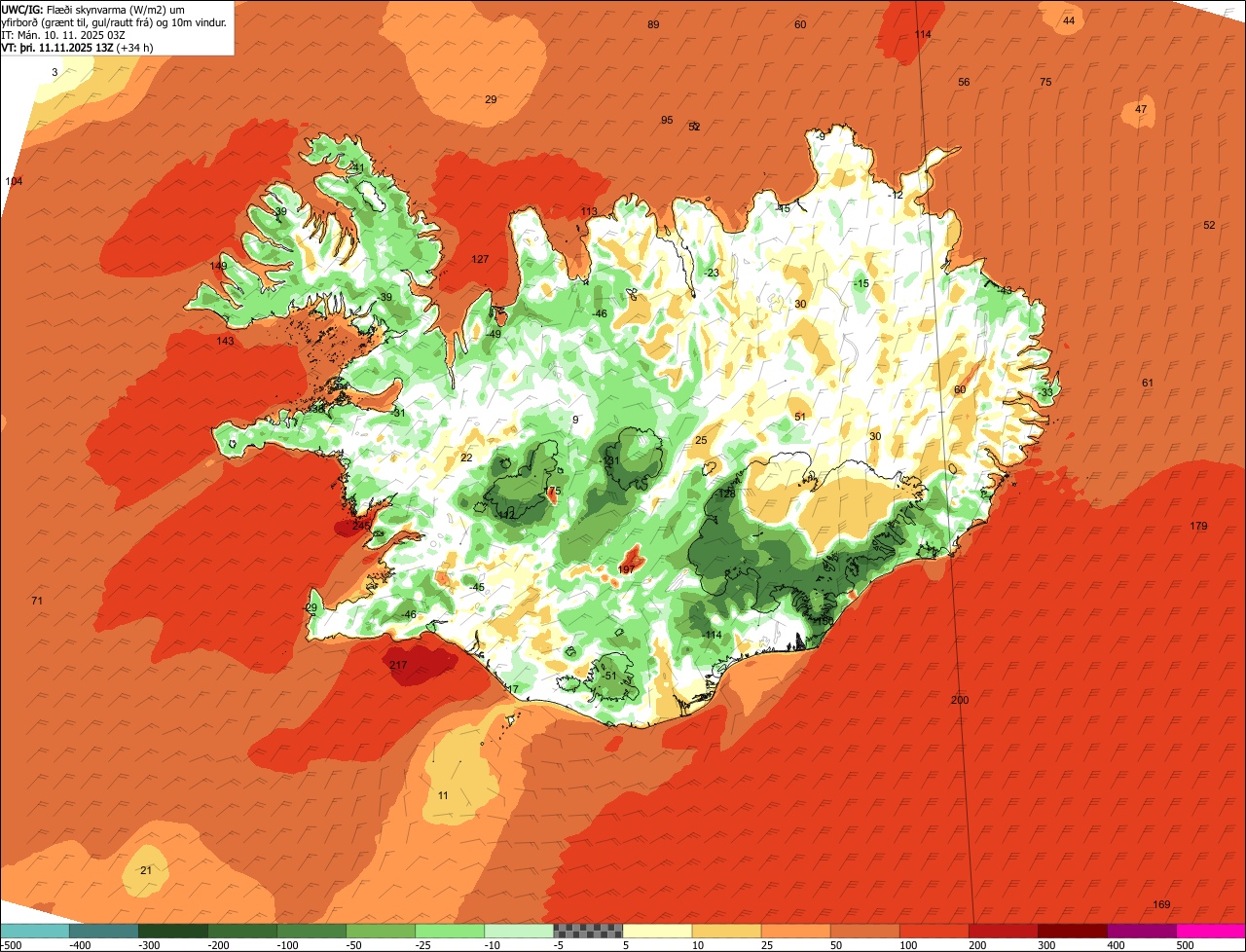
Task: Click the value -12 on the map
Action: coord(896,195)
